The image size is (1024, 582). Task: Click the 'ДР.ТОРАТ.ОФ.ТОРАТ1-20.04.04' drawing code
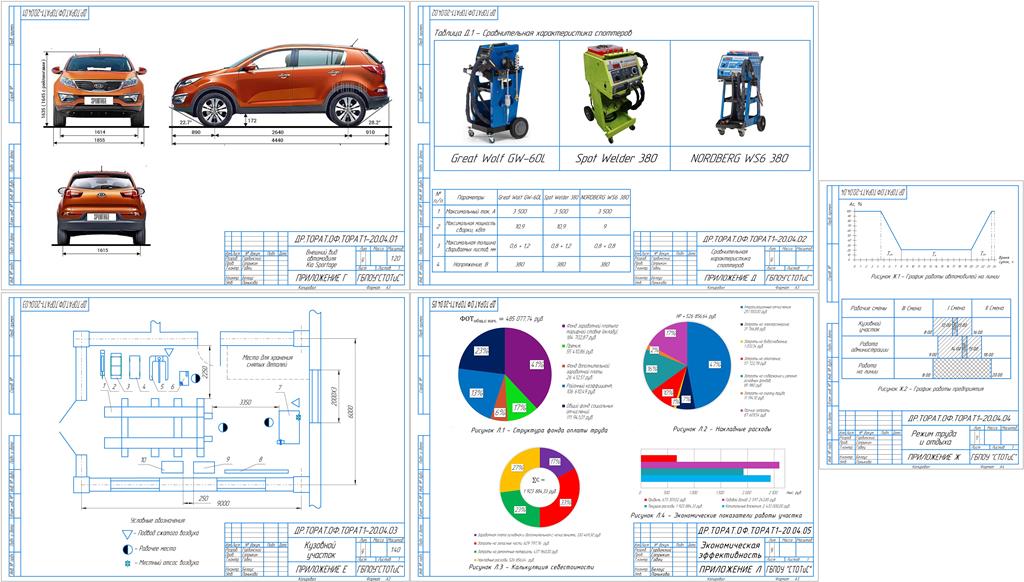point(959,417)
